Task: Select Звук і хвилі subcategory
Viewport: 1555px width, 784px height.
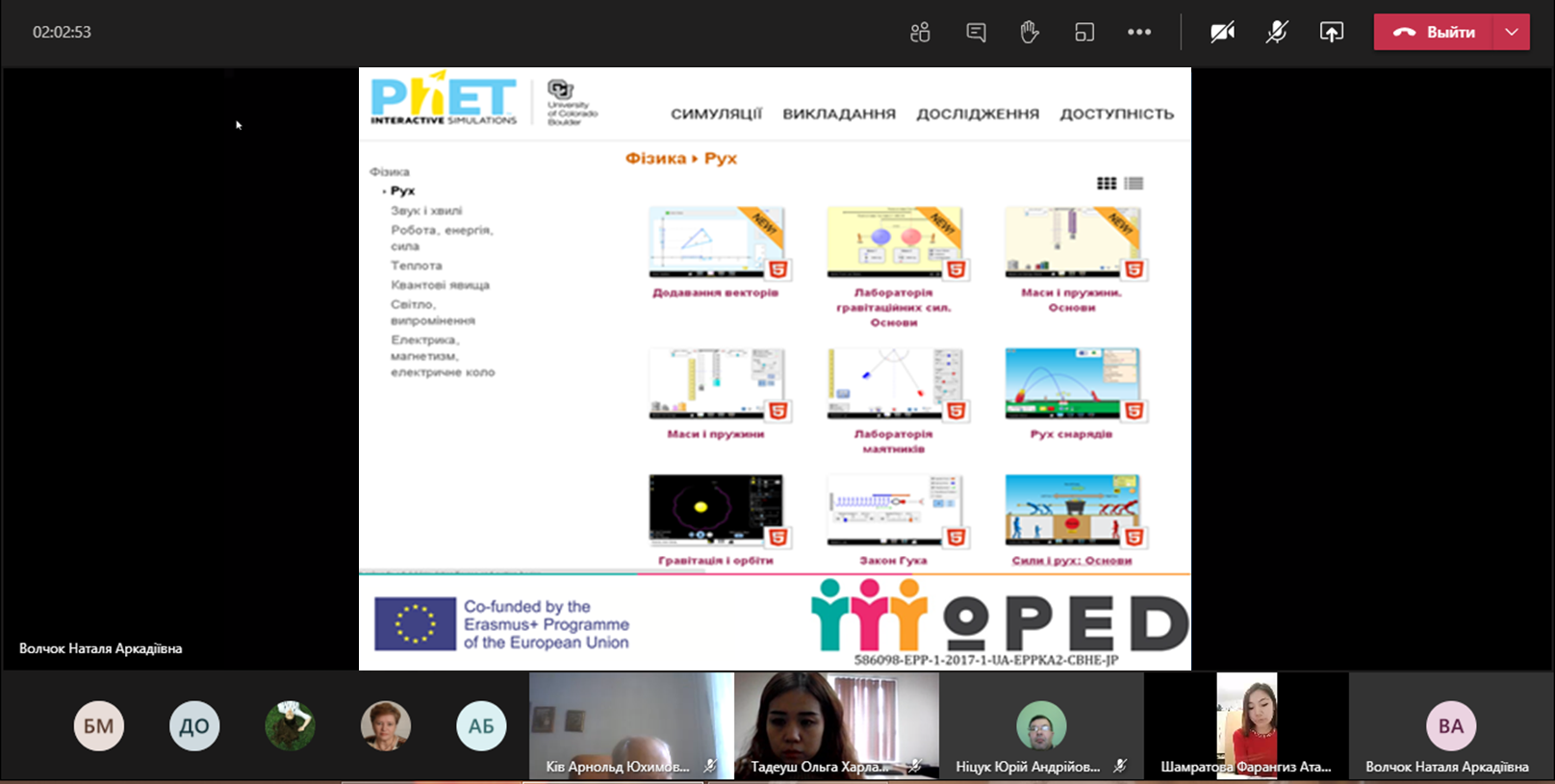Action: click(426, 211)
